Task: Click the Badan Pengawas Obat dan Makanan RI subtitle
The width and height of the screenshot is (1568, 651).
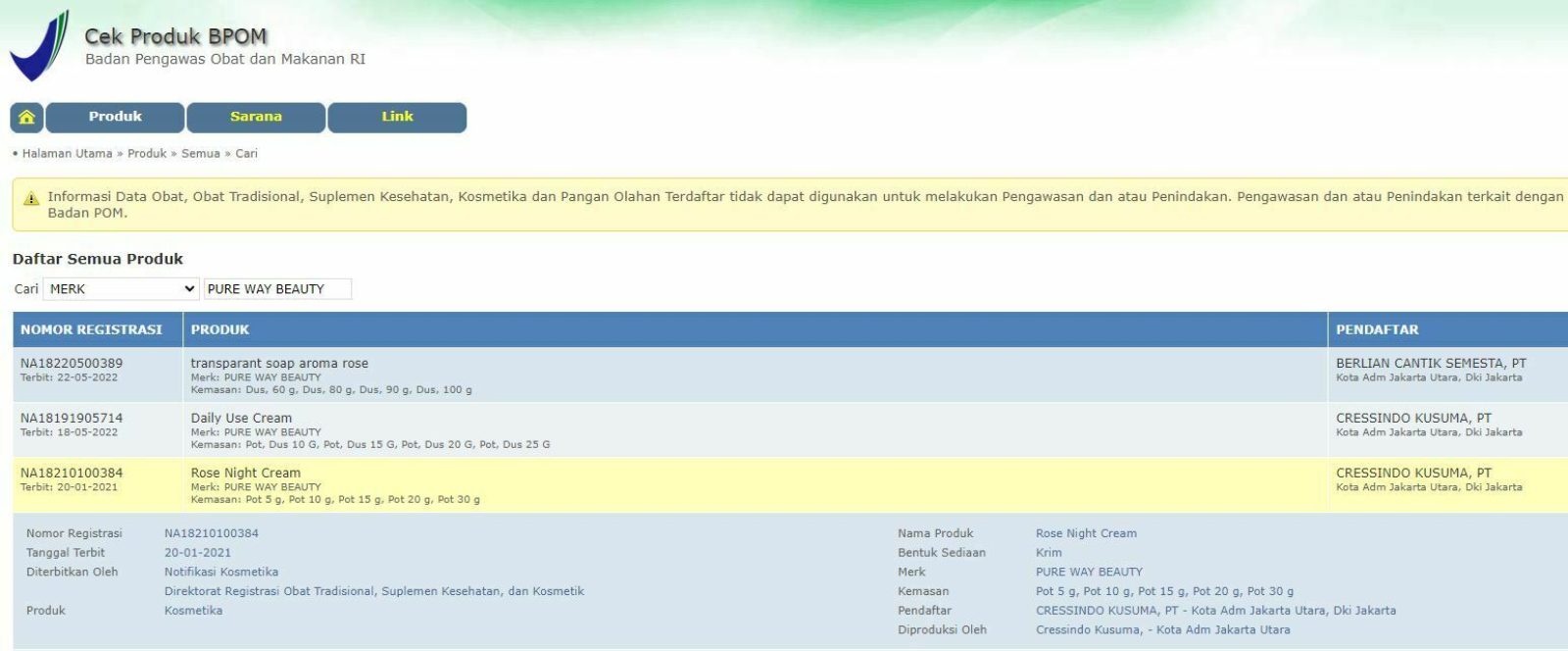Action: click(x=225, y=59)
